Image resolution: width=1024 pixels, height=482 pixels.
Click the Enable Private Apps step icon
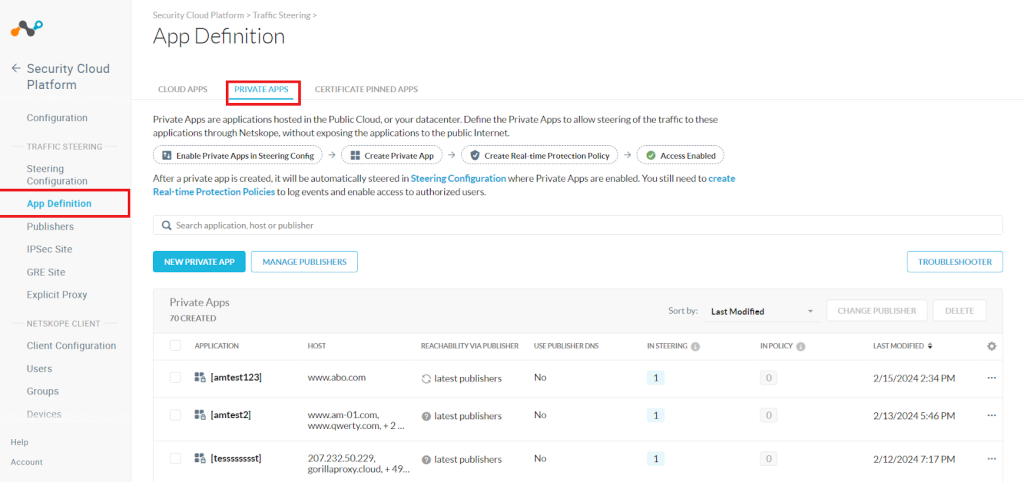166,155
